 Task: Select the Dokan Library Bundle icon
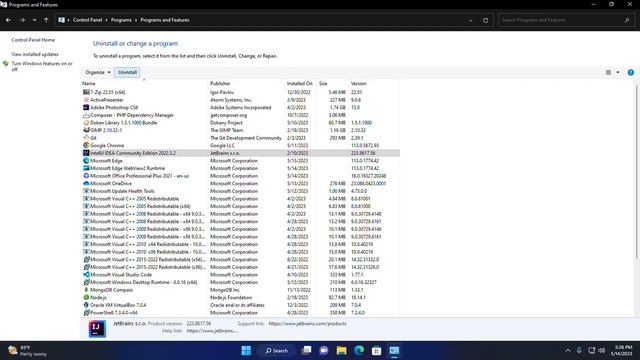(86, 123)
